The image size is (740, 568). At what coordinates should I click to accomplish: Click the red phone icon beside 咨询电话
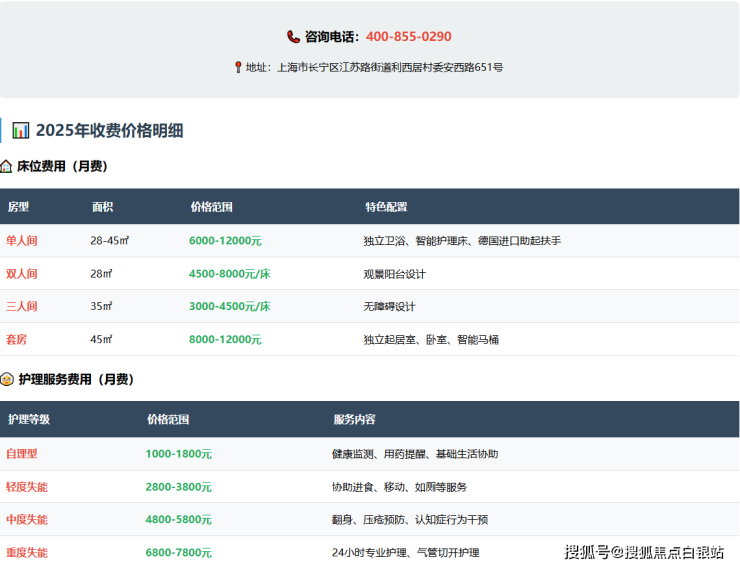coord(293,37)
